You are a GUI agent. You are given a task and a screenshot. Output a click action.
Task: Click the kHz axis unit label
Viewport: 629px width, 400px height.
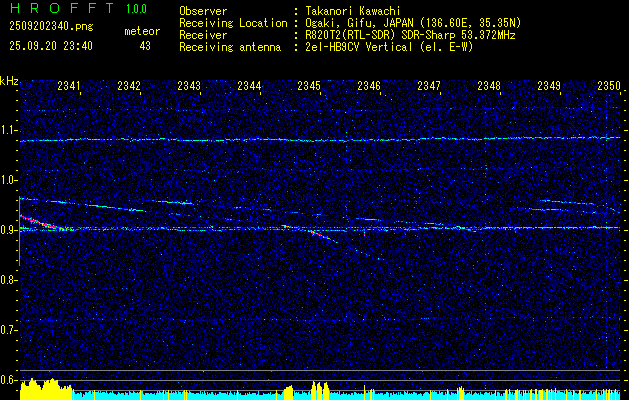pyautogui.click(x=9, y=81)
